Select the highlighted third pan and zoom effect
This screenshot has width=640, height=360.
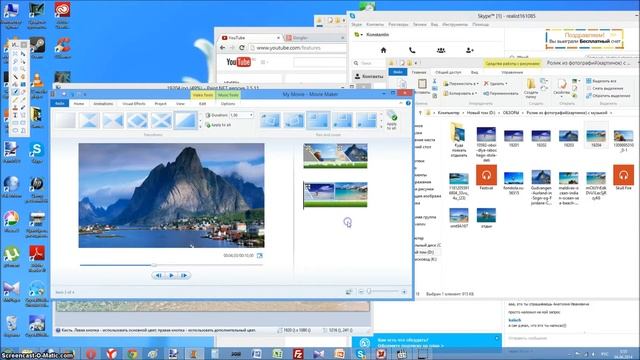[x=318, y=120]
